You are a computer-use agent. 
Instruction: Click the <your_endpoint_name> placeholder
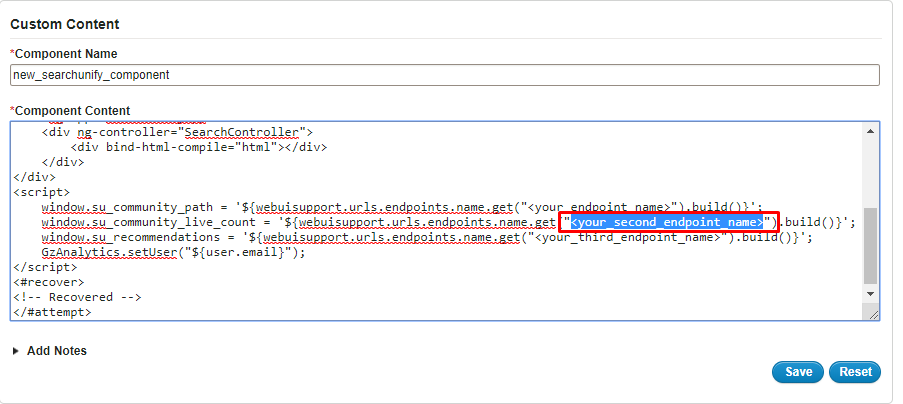[601, 207]
